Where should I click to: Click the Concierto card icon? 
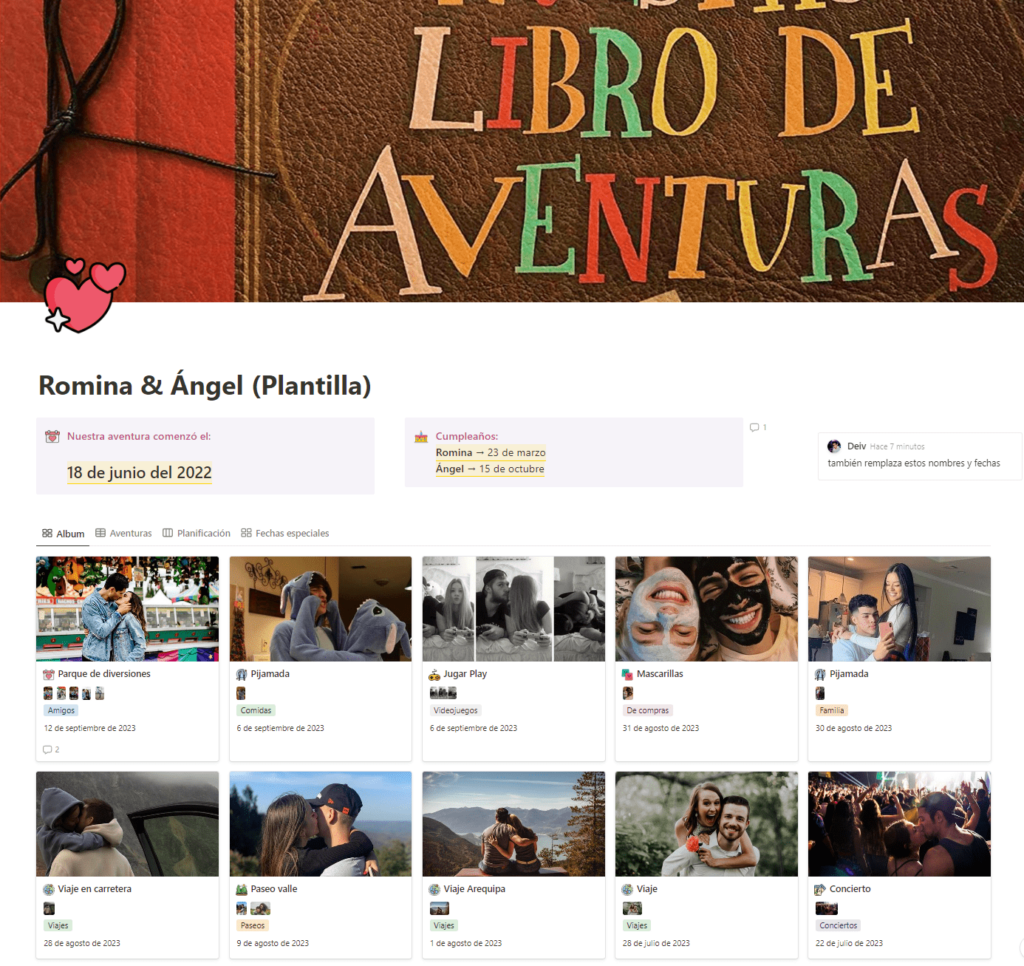pos(820,889)
